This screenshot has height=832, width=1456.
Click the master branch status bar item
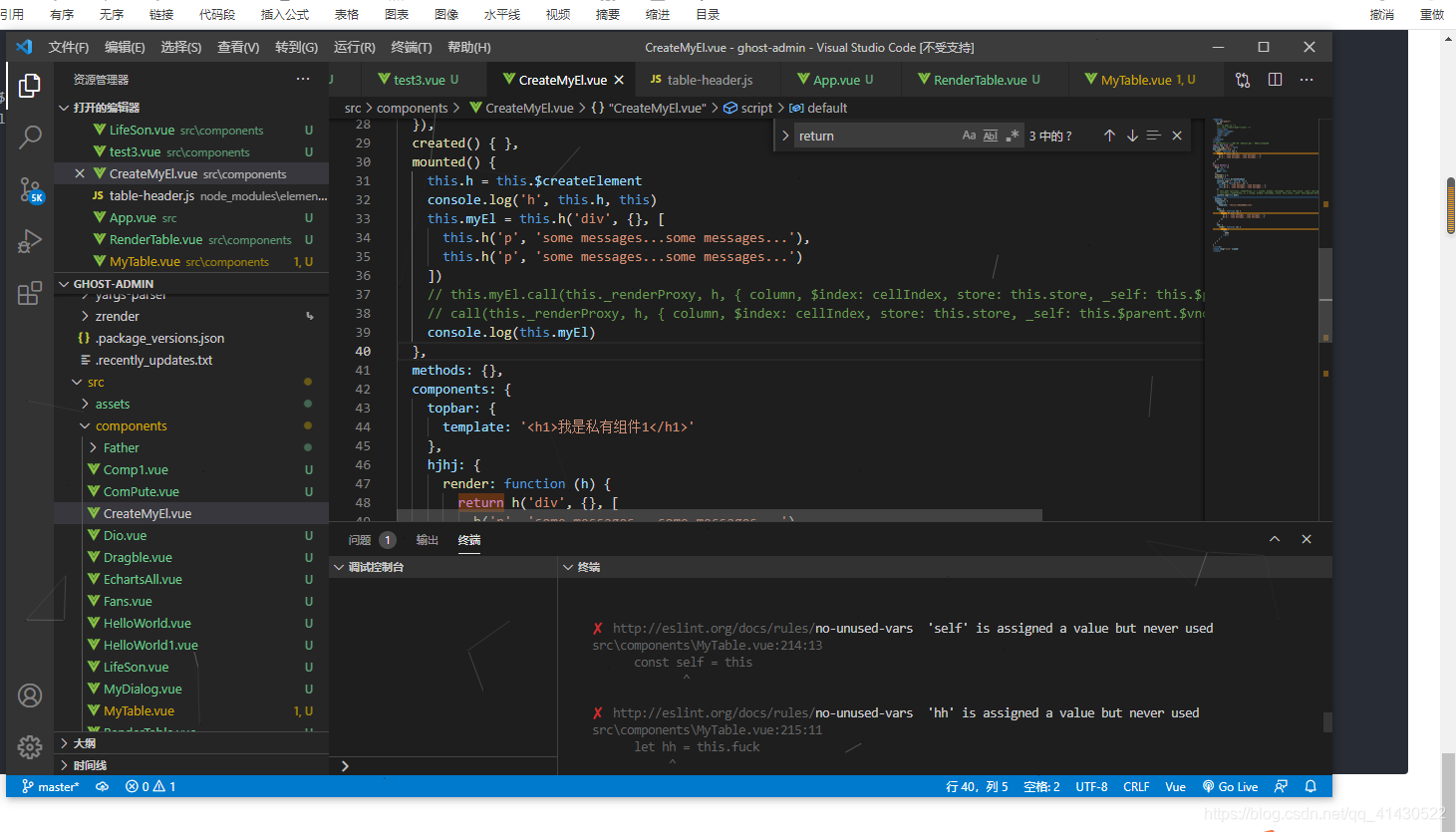coord(51,786)
